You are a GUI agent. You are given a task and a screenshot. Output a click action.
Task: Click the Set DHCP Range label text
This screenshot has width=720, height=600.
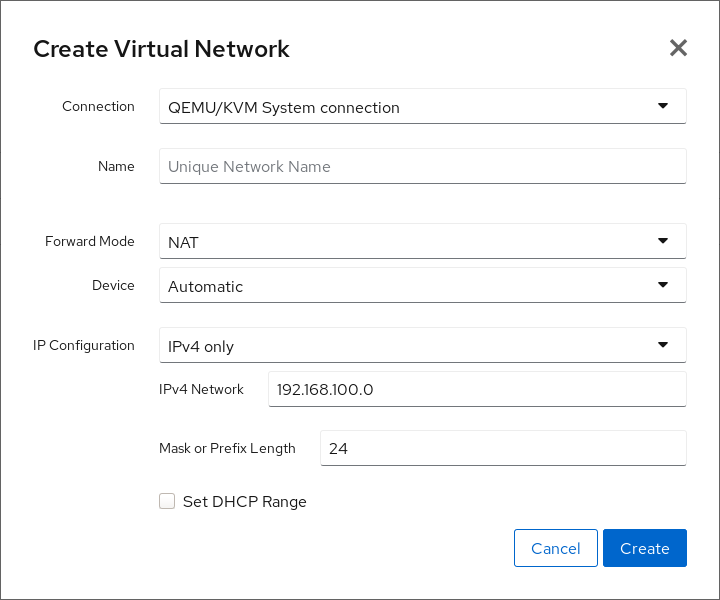[x=244, y=502]
